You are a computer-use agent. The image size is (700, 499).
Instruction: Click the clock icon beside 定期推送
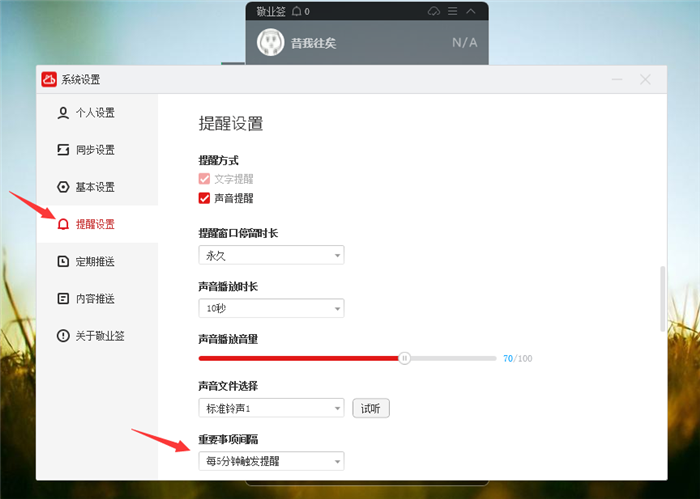coord(63,261)
